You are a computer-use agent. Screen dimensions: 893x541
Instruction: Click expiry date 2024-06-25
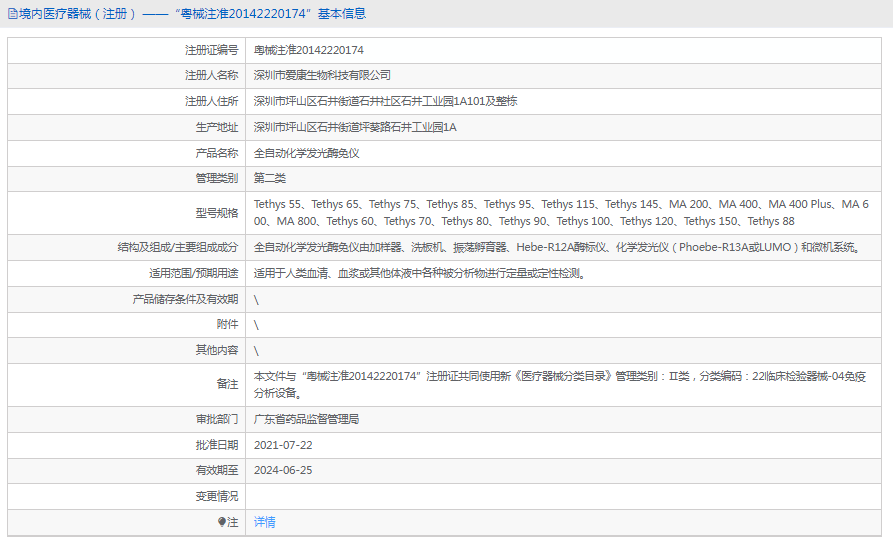(283, 470)
